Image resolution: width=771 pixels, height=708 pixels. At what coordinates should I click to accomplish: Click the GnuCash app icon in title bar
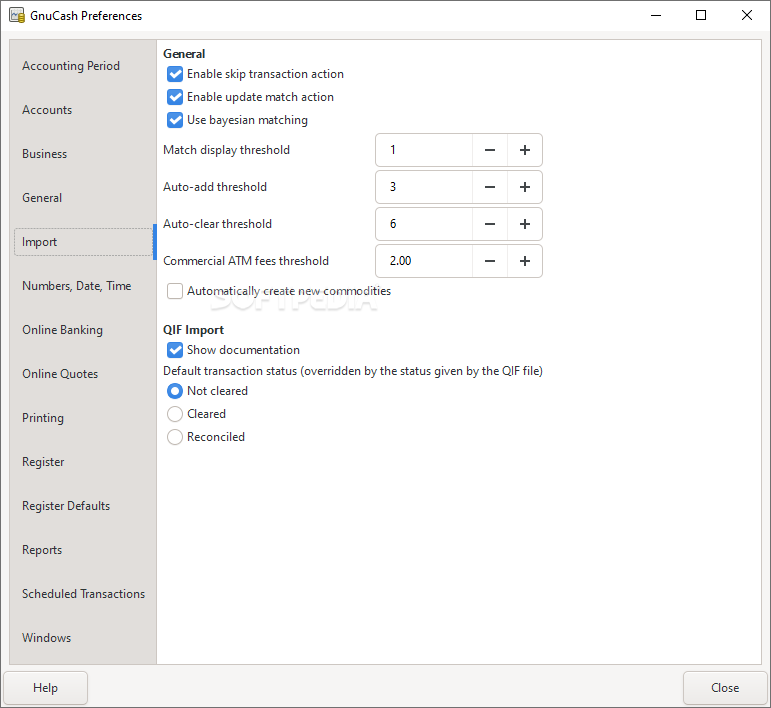pyautogui.click(x=17, y=15)
